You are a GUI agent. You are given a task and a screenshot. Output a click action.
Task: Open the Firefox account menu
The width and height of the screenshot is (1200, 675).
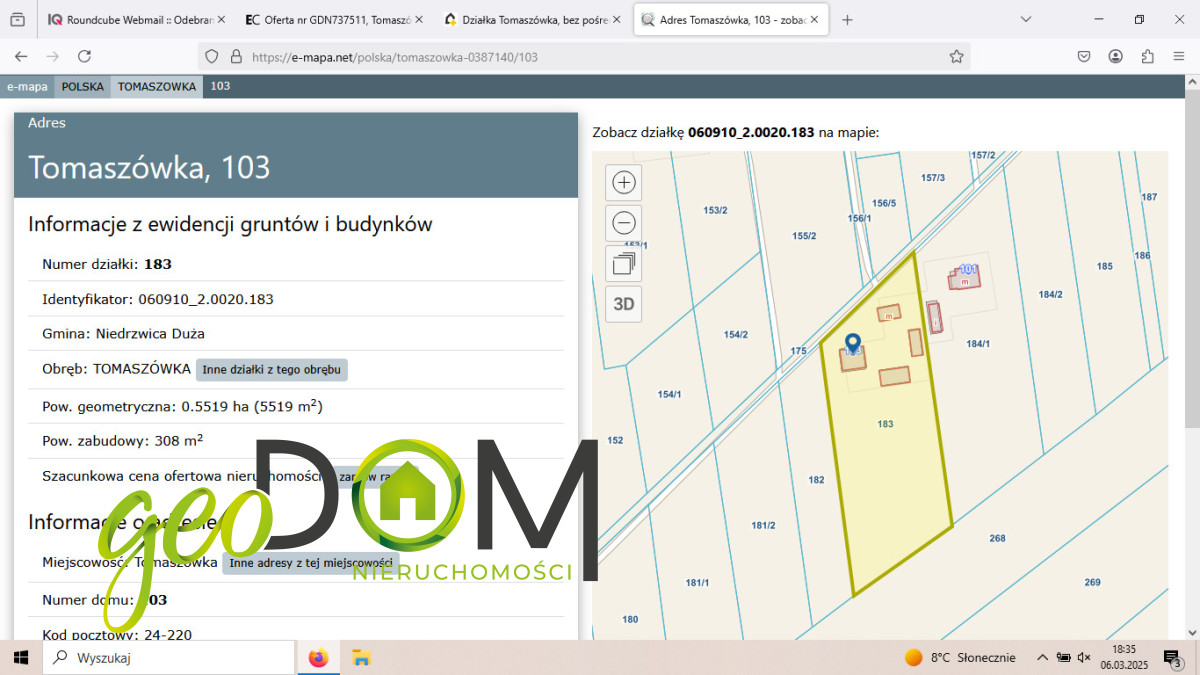pos(1116,57)
